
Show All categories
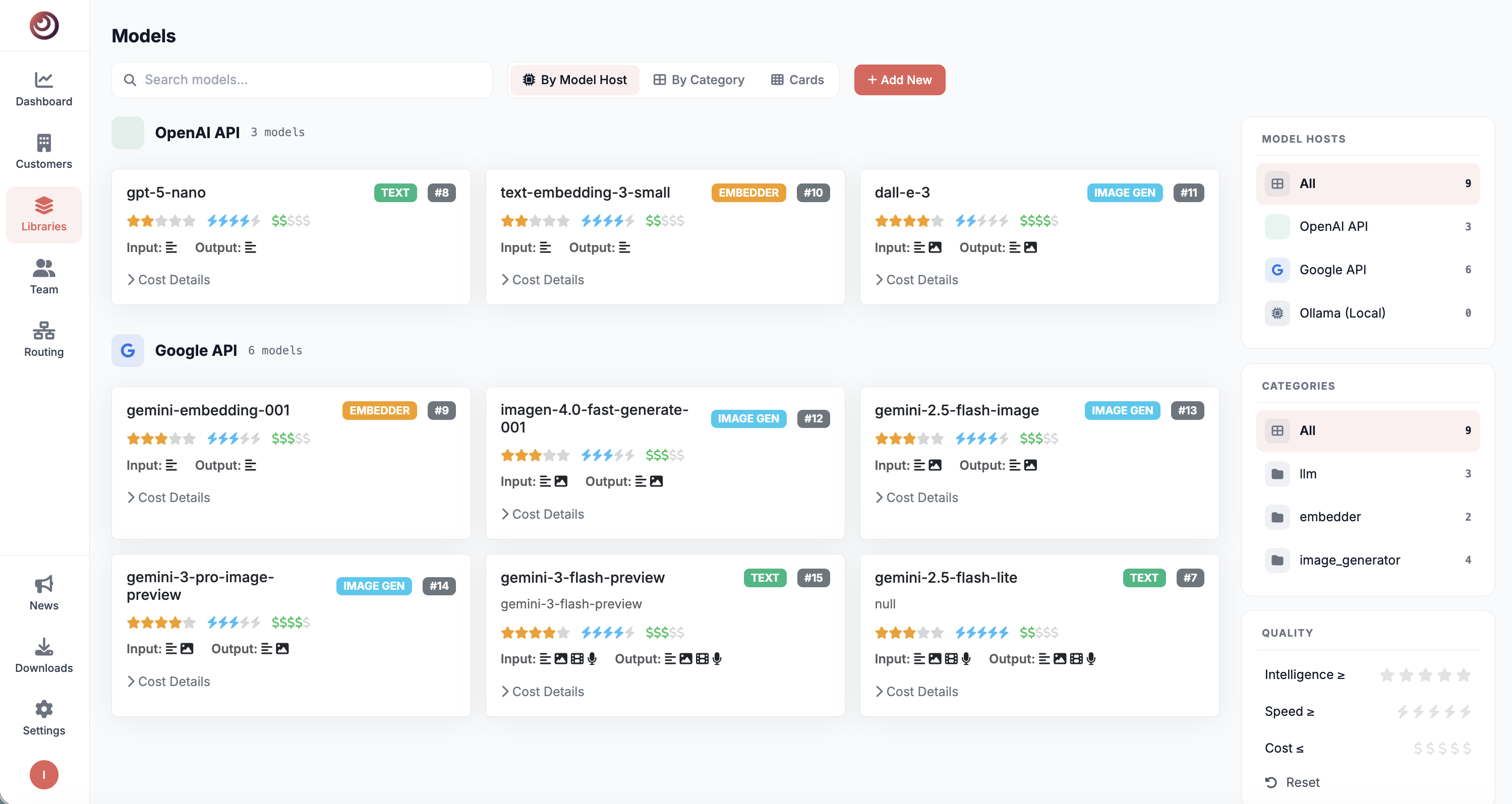point(1368,431)
